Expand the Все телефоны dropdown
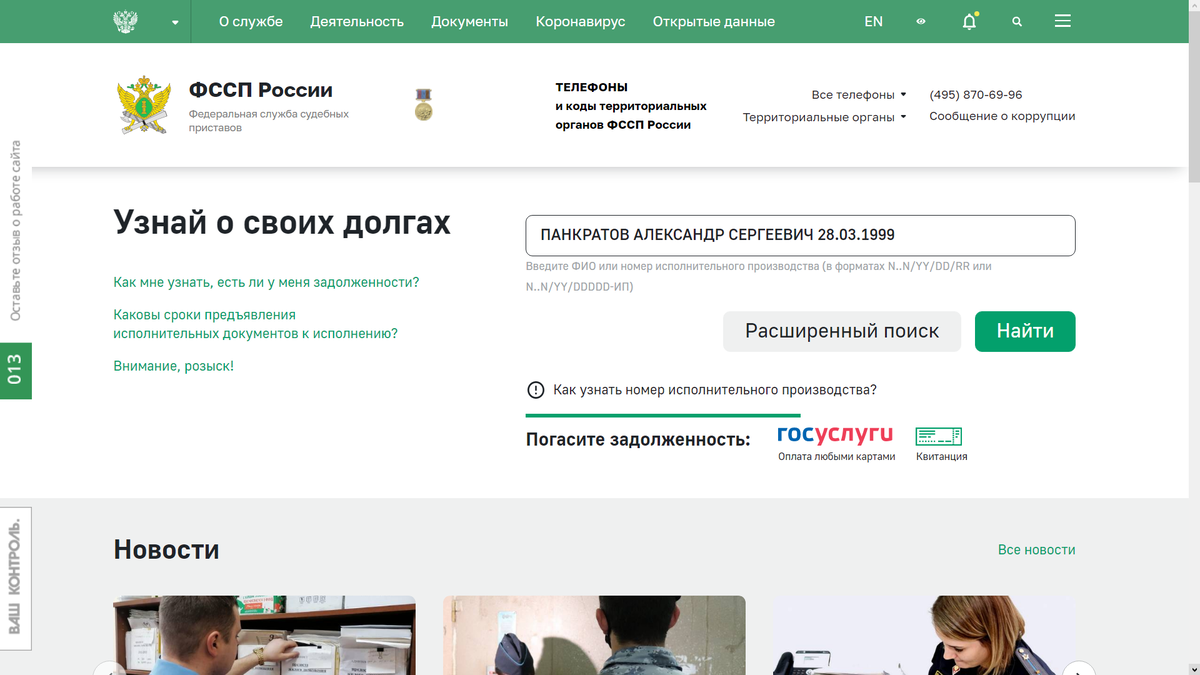 click(859, 95)
